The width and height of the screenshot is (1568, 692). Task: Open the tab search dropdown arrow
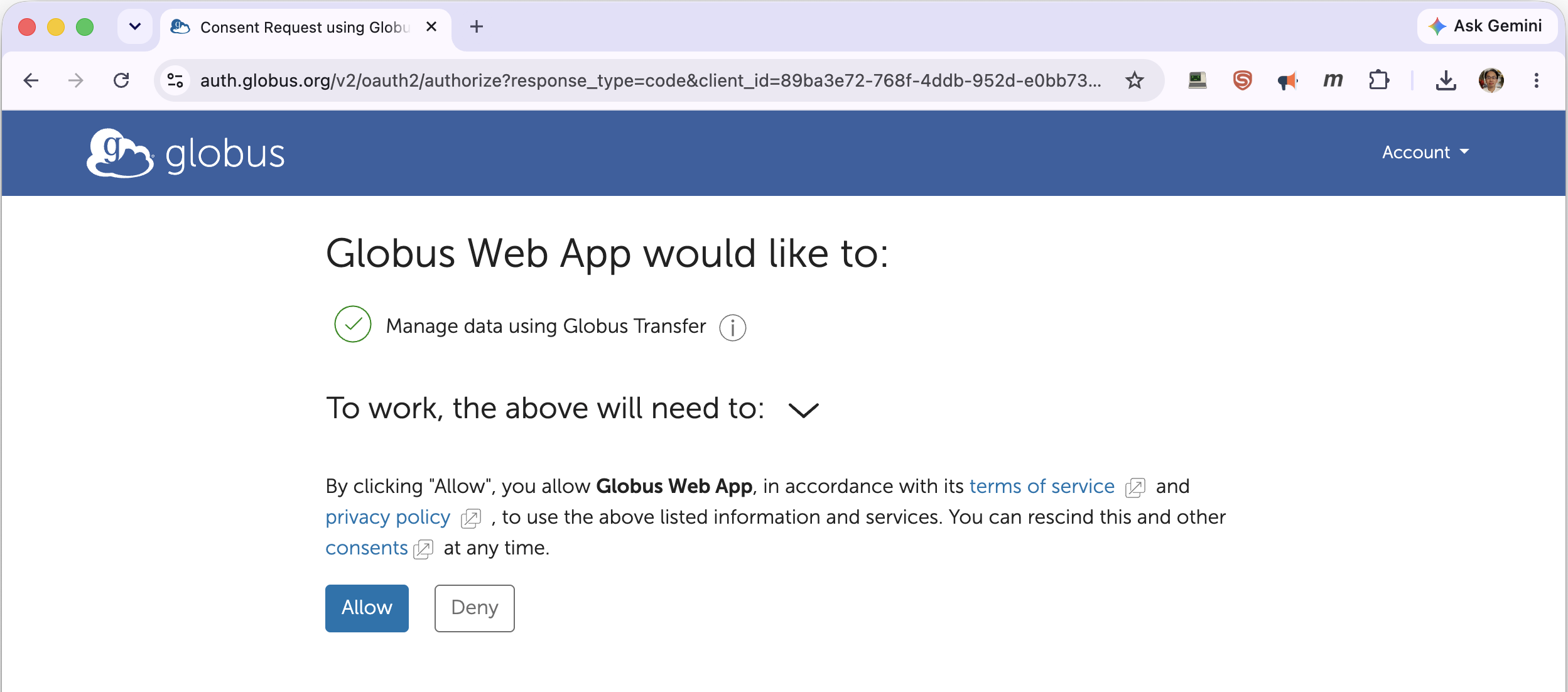pos(134,26)
